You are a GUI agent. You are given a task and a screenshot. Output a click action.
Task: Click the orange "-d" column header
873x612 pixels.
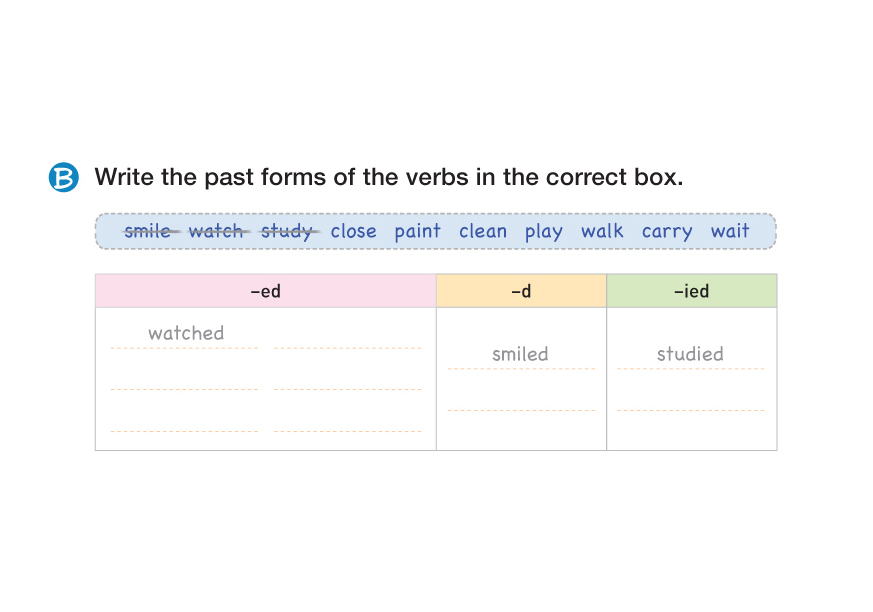[x=521, y=291]
